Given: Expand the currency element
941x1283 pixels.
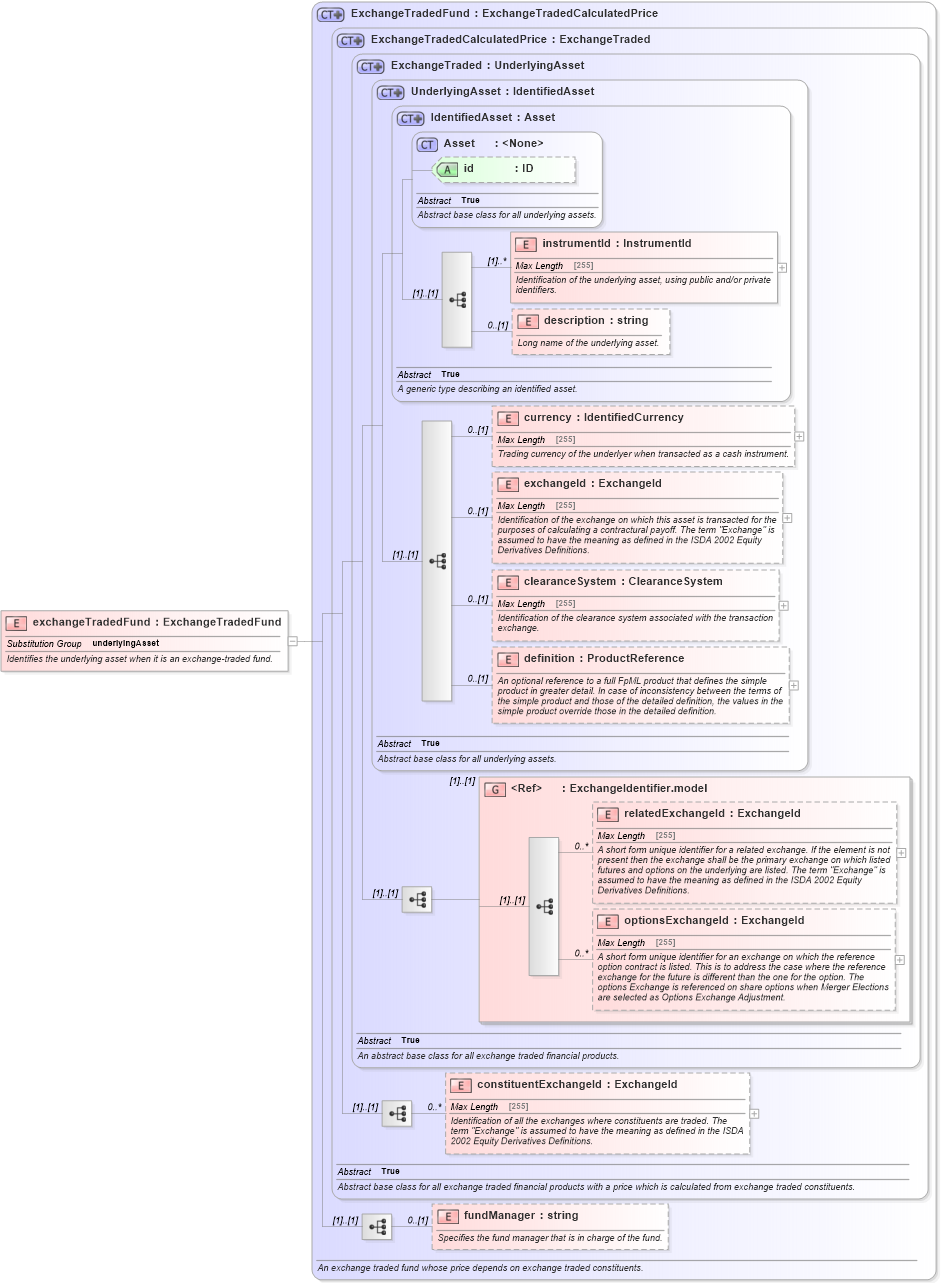Looking at the screenshot, I should (x=800, y=437).
